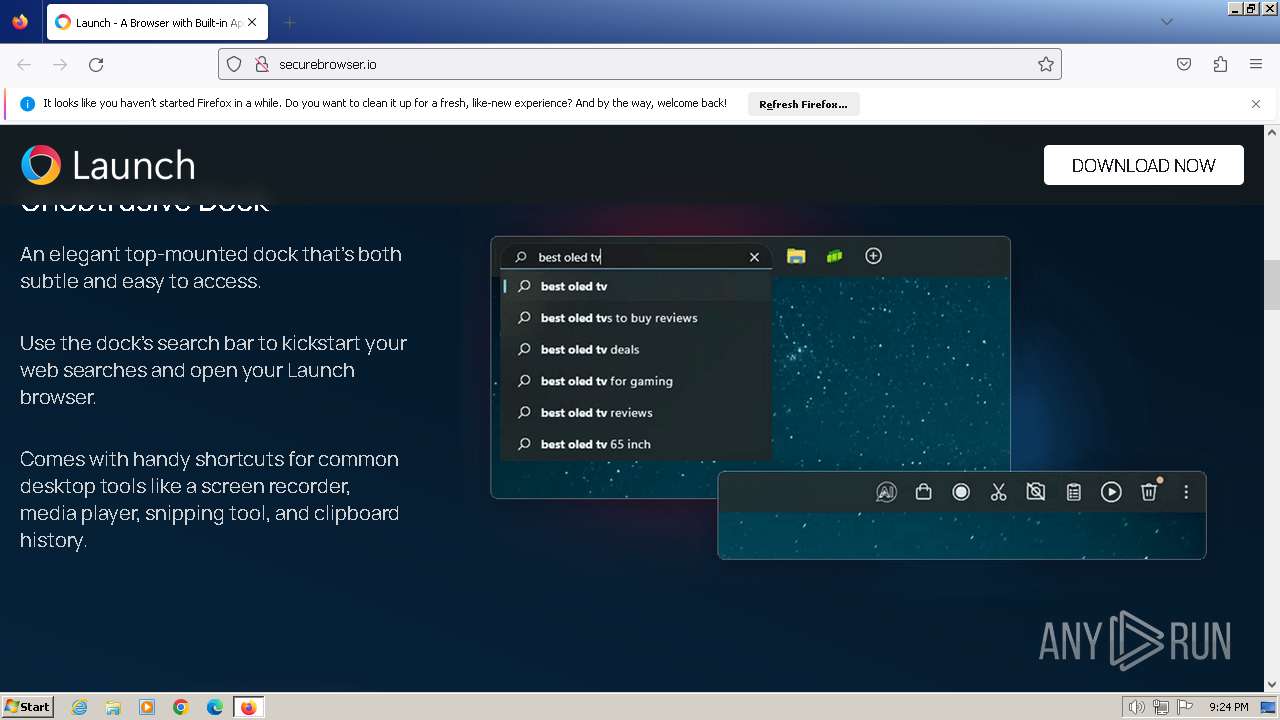
Task: Click the network tray icon
Action: coord(1161,707)
